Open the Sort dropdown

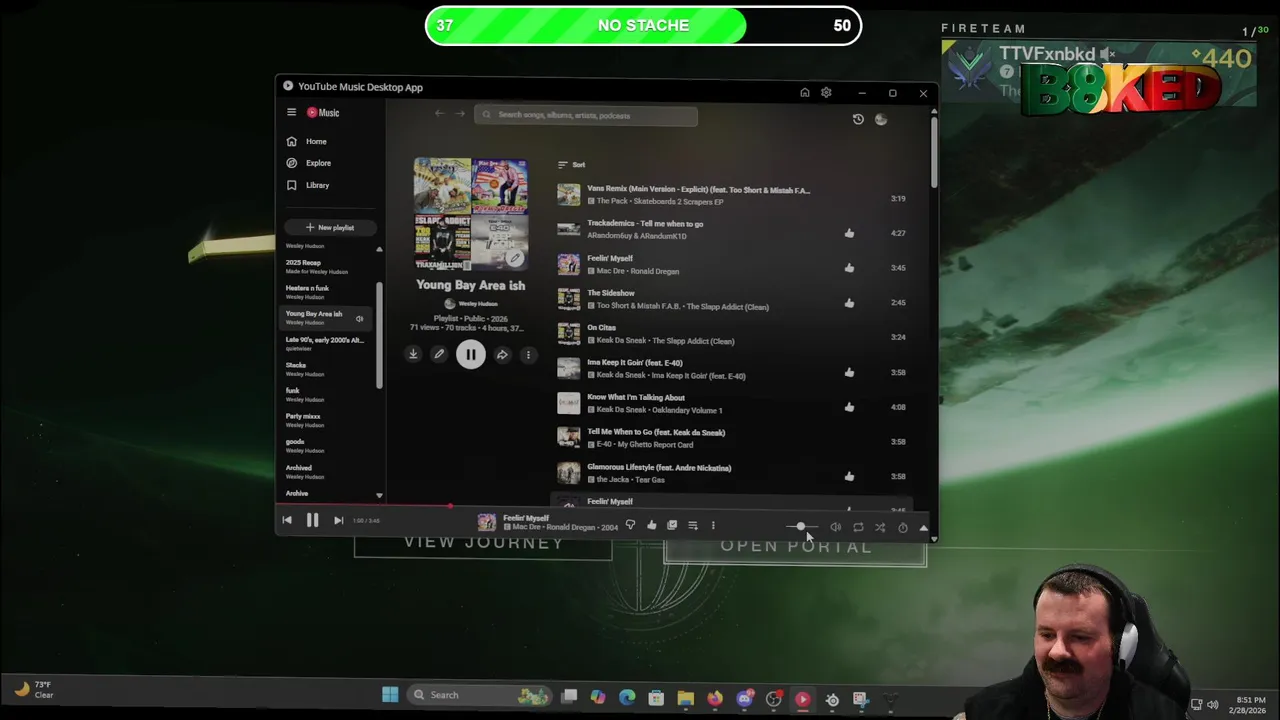[x=572, y=164]
